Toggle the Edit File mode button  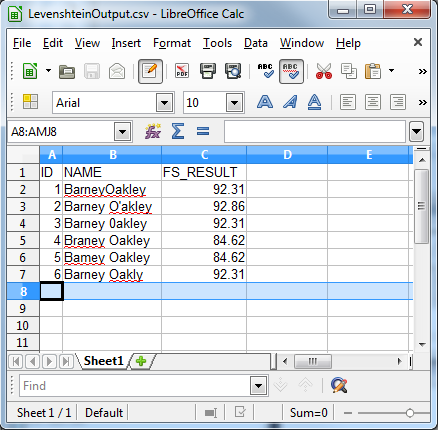click(150, 71)
